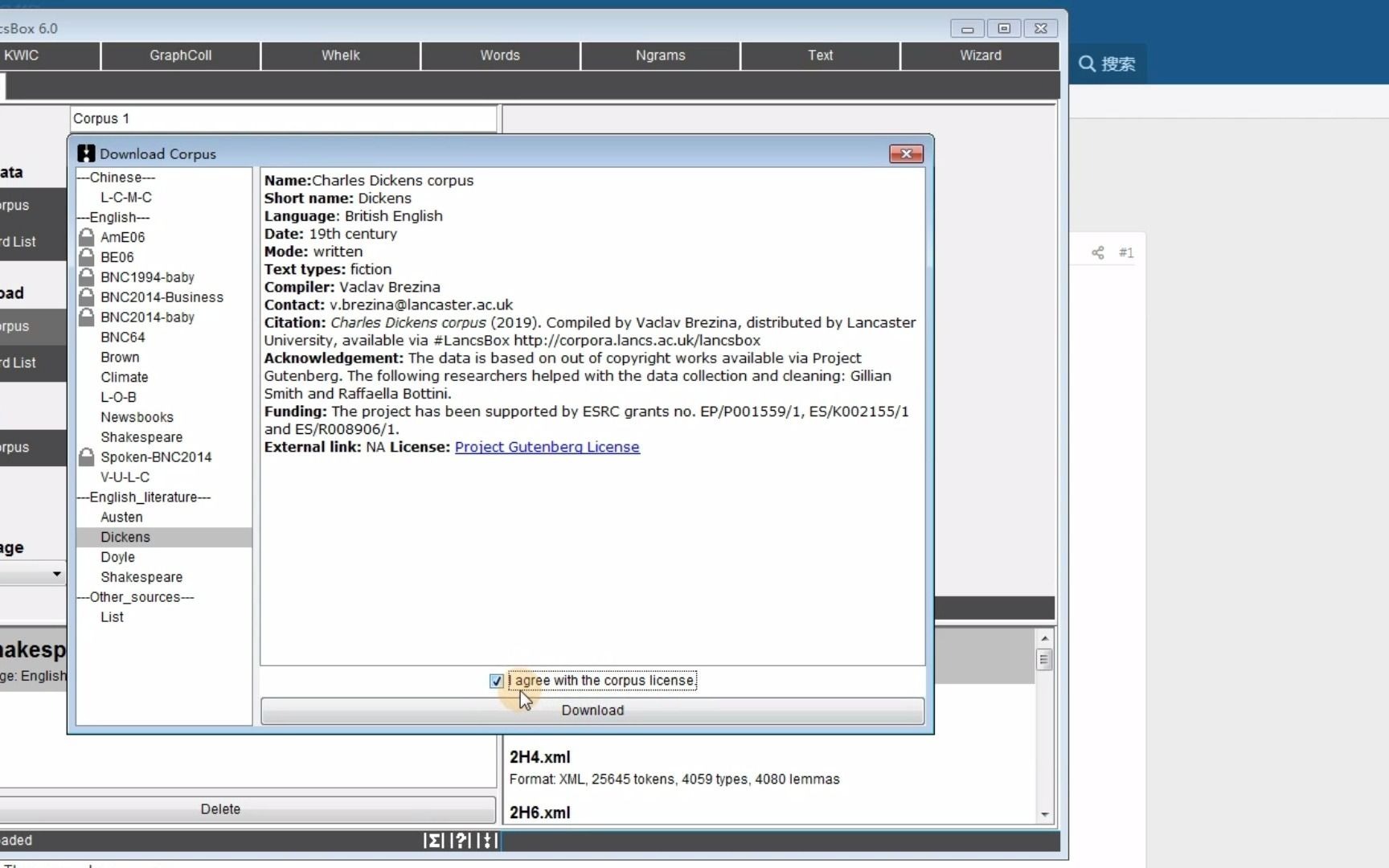Click lock icon beside Spoken-BNC2014
Screen dimensions: 1389x868
[x=87, y=457]
